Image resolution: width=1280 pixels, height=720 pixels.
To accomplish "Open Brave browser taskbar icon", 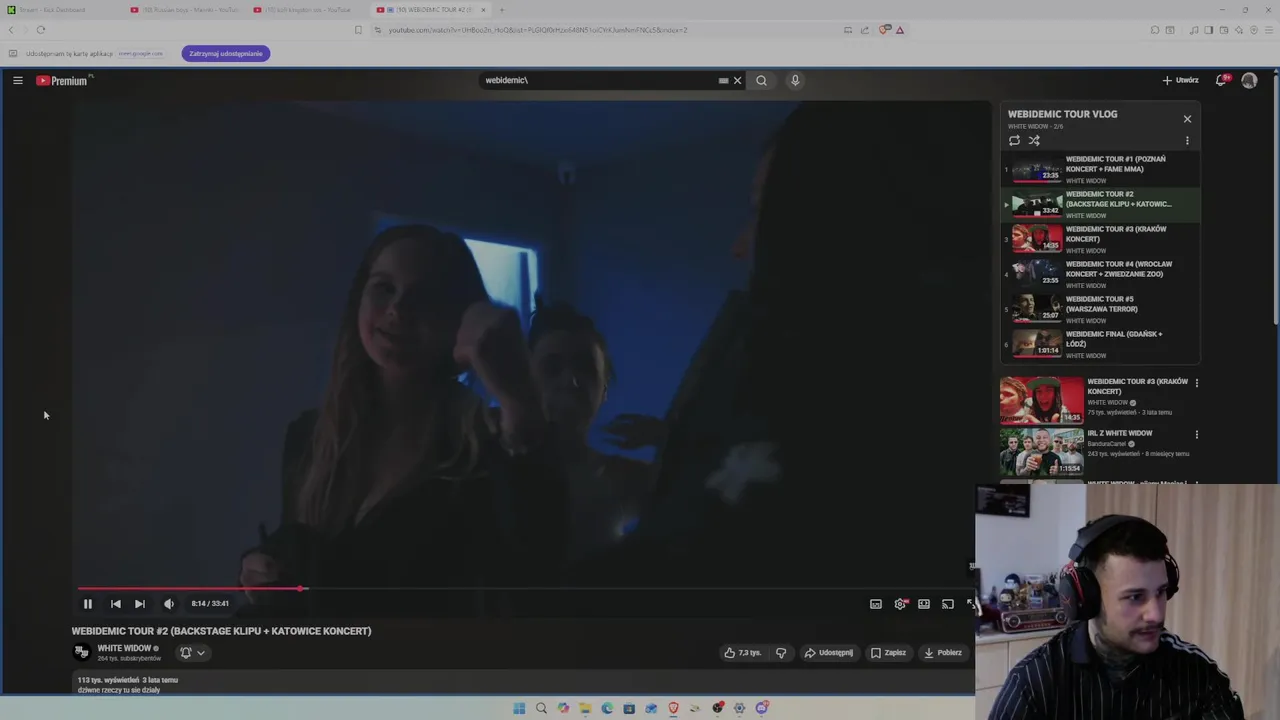I will pos(673,708).
